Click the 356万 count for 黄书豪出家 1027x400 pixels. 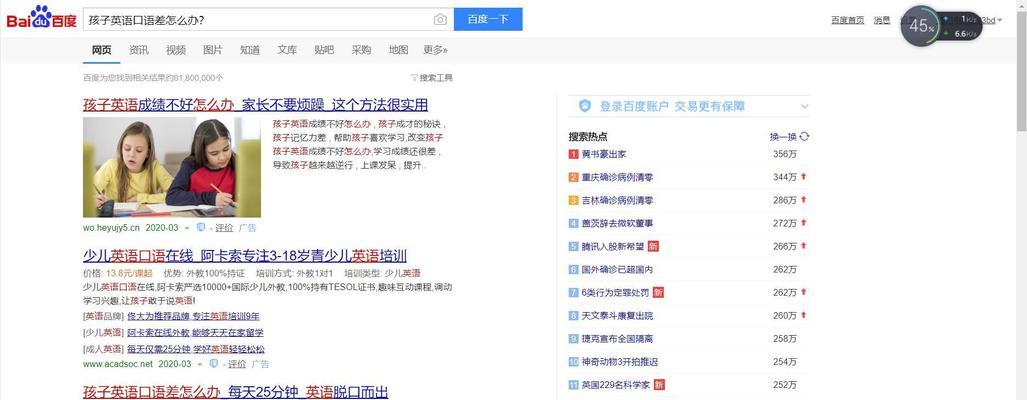point(785,155)
